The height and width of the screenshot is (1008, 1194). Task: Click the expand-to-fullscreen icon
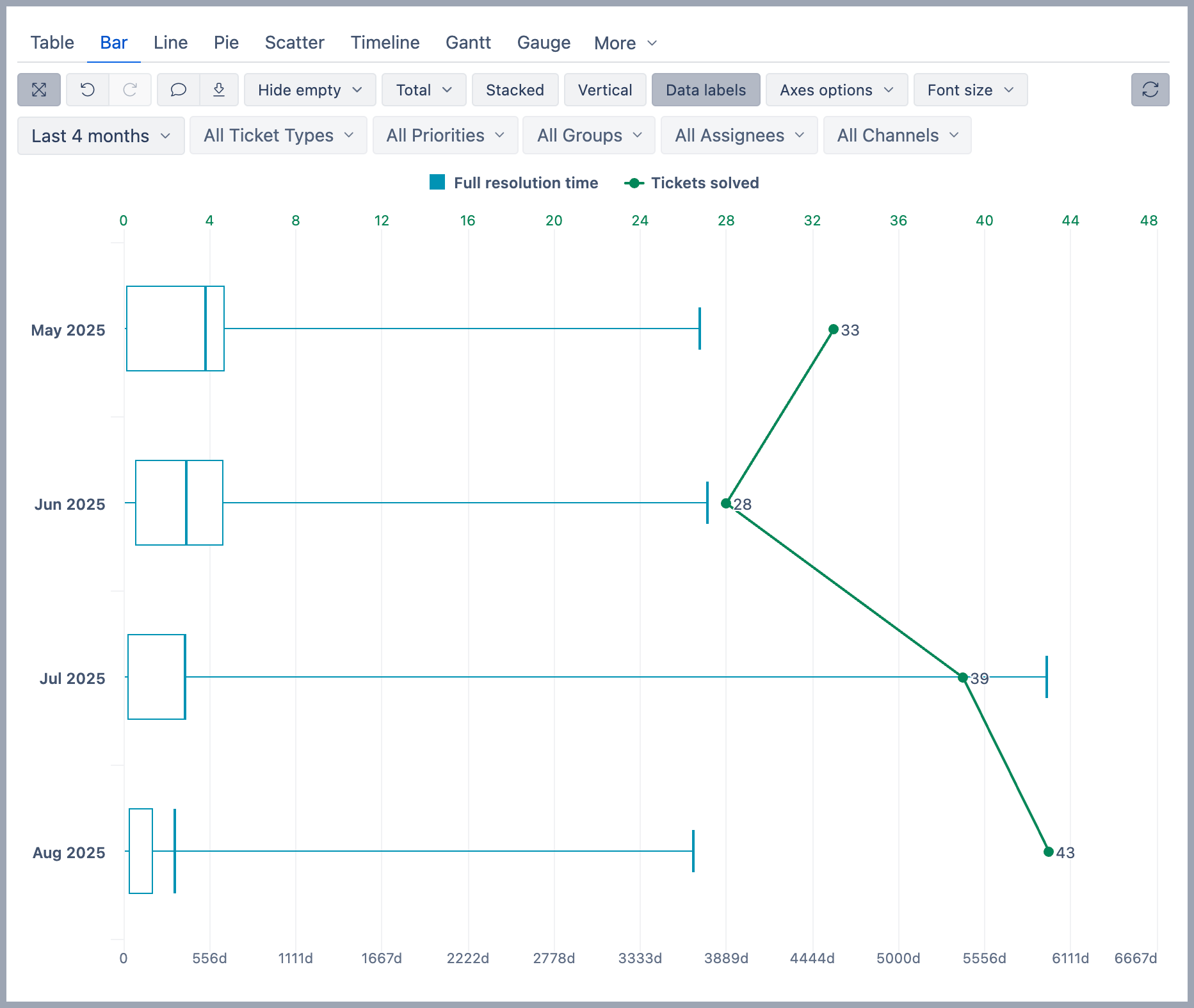coord(38,90)
